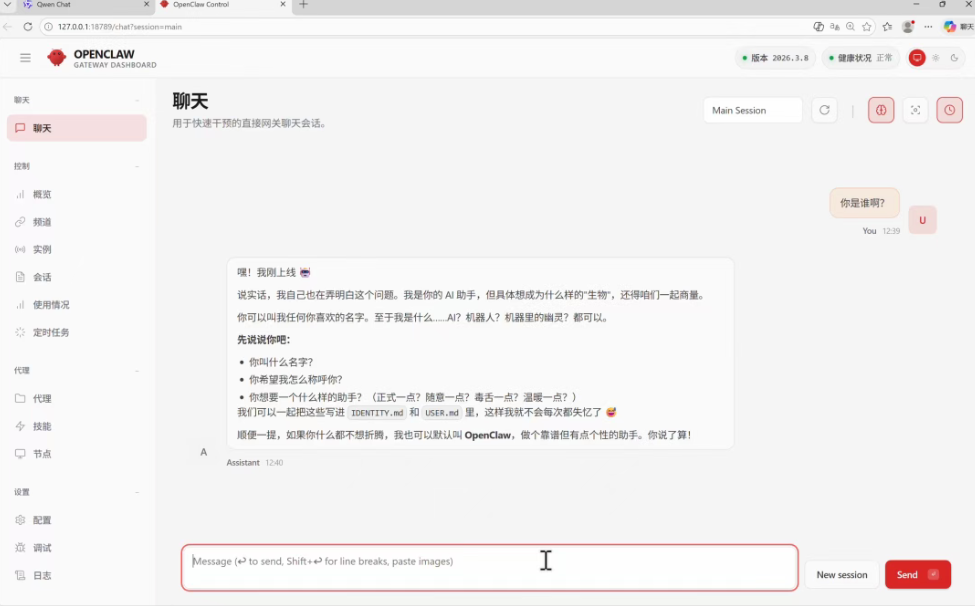Click the USER.md code text
The image size is (975, 606).
click(441, 413)
